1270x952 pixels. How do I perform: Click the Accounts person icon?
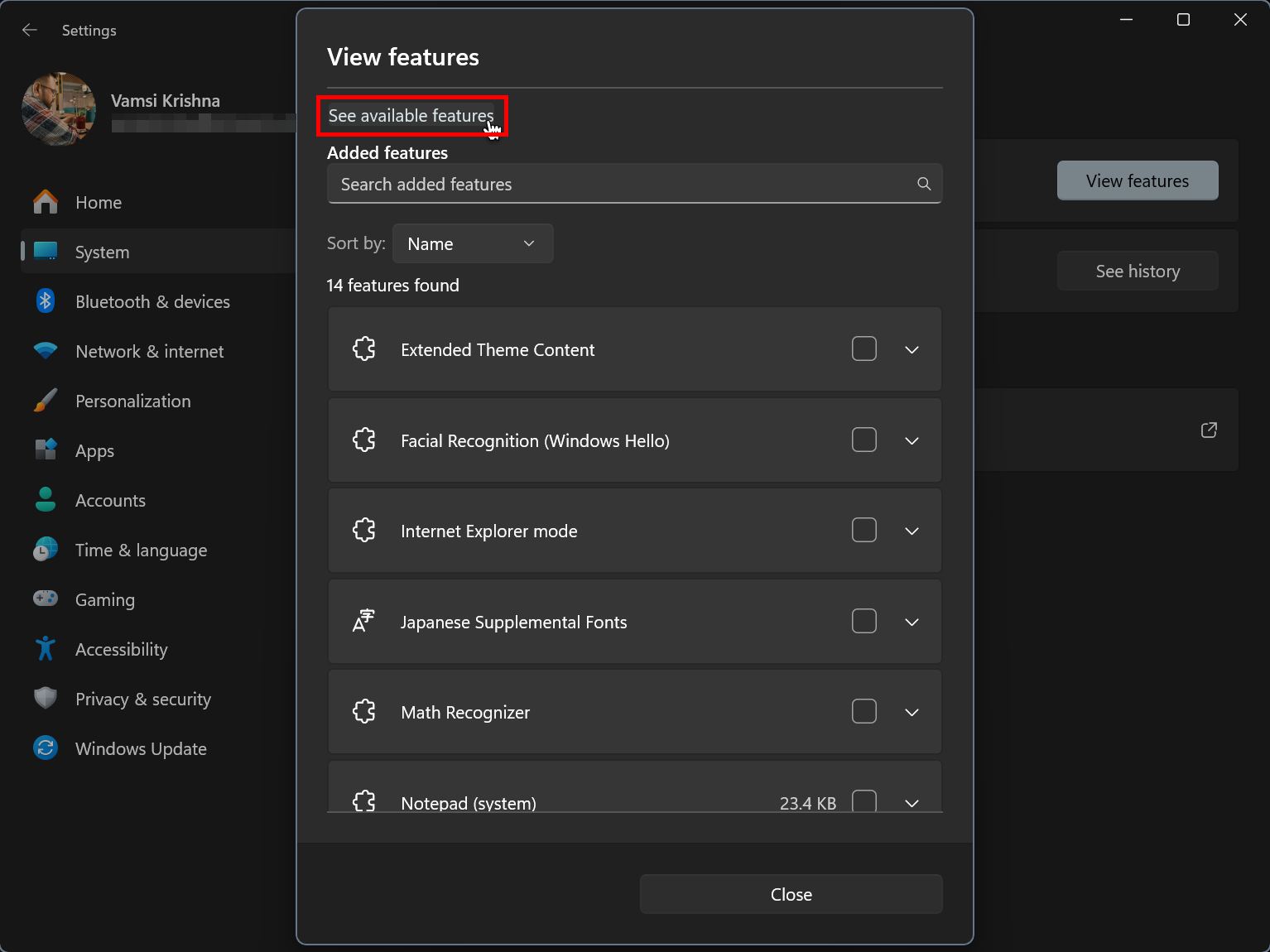46,500
